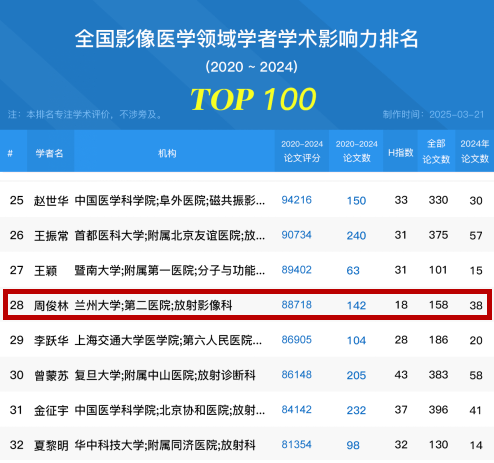Viewport: 494px width, 463px height.
Task: Click the # rank column header
Action: tap(10, 153)
